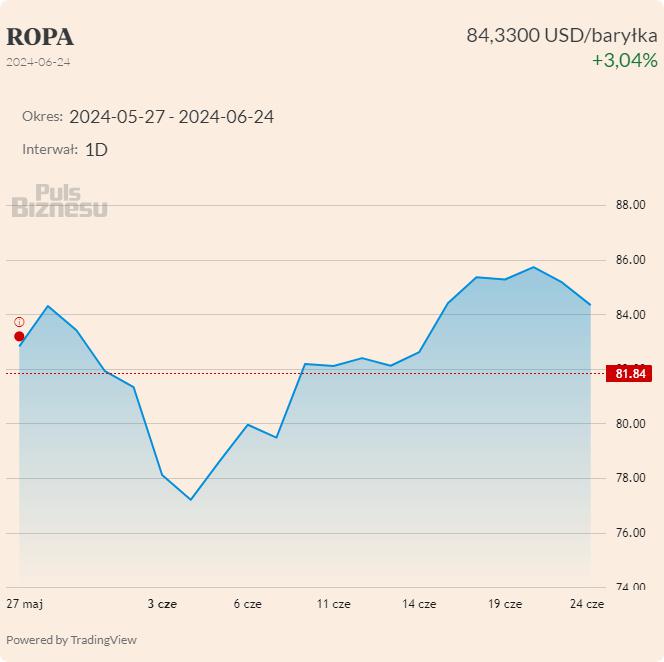Select the 27 maj date on the time axis
The image size is (664, 662).
[25, 604]
